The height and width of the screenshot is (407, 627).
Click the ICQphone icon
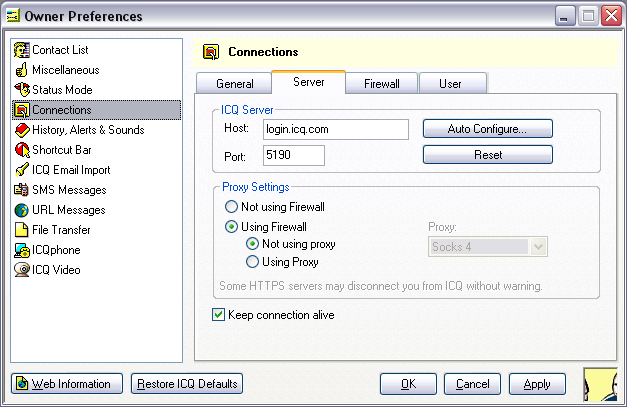[x=22, y=250]
